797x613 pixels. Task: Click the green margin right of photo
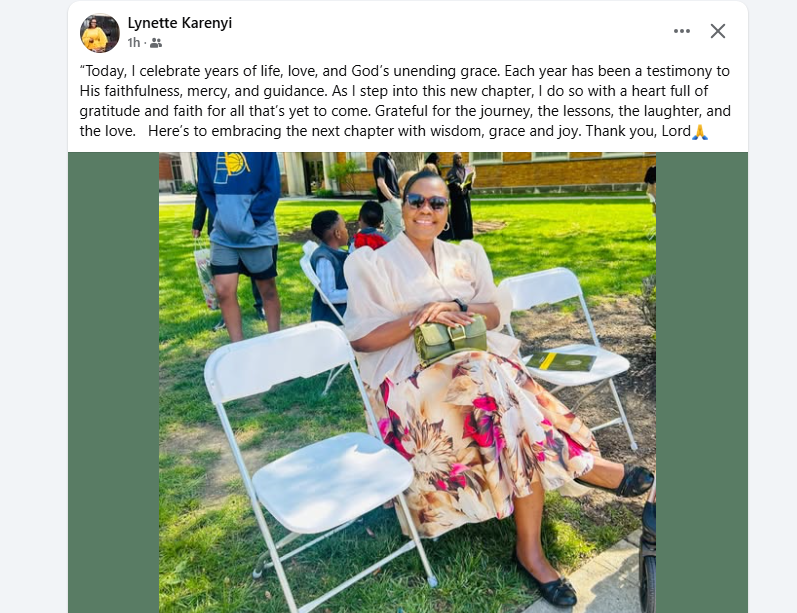point(701,382)
